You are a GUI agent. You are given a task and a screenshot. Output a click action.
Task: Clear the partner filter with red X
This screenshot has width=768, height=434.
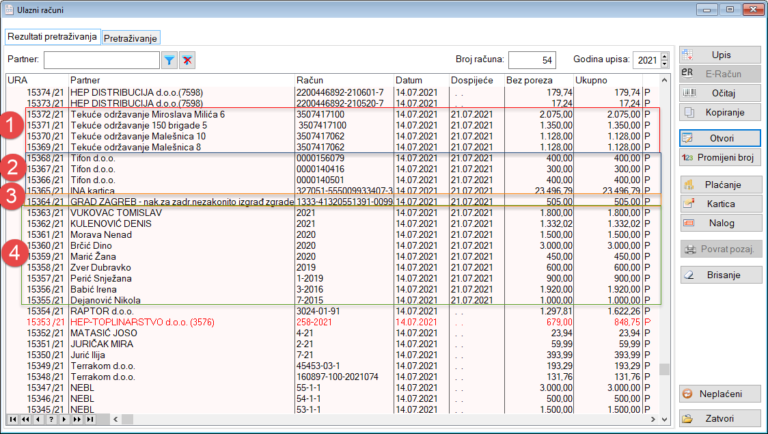tap(187, 60)
